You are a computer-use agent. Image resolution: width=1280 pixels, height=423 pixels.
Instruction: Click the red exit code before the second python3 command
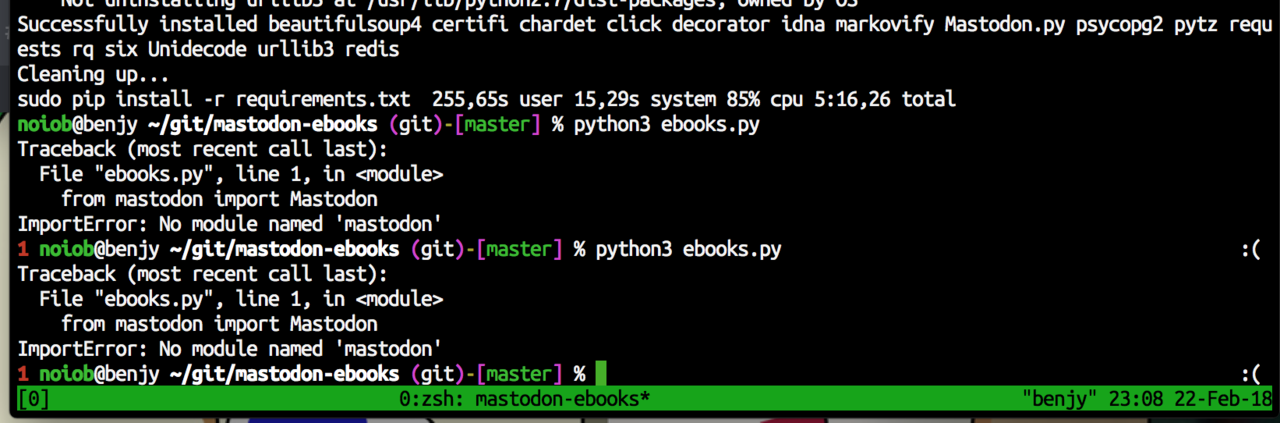[x=23, y=249]
